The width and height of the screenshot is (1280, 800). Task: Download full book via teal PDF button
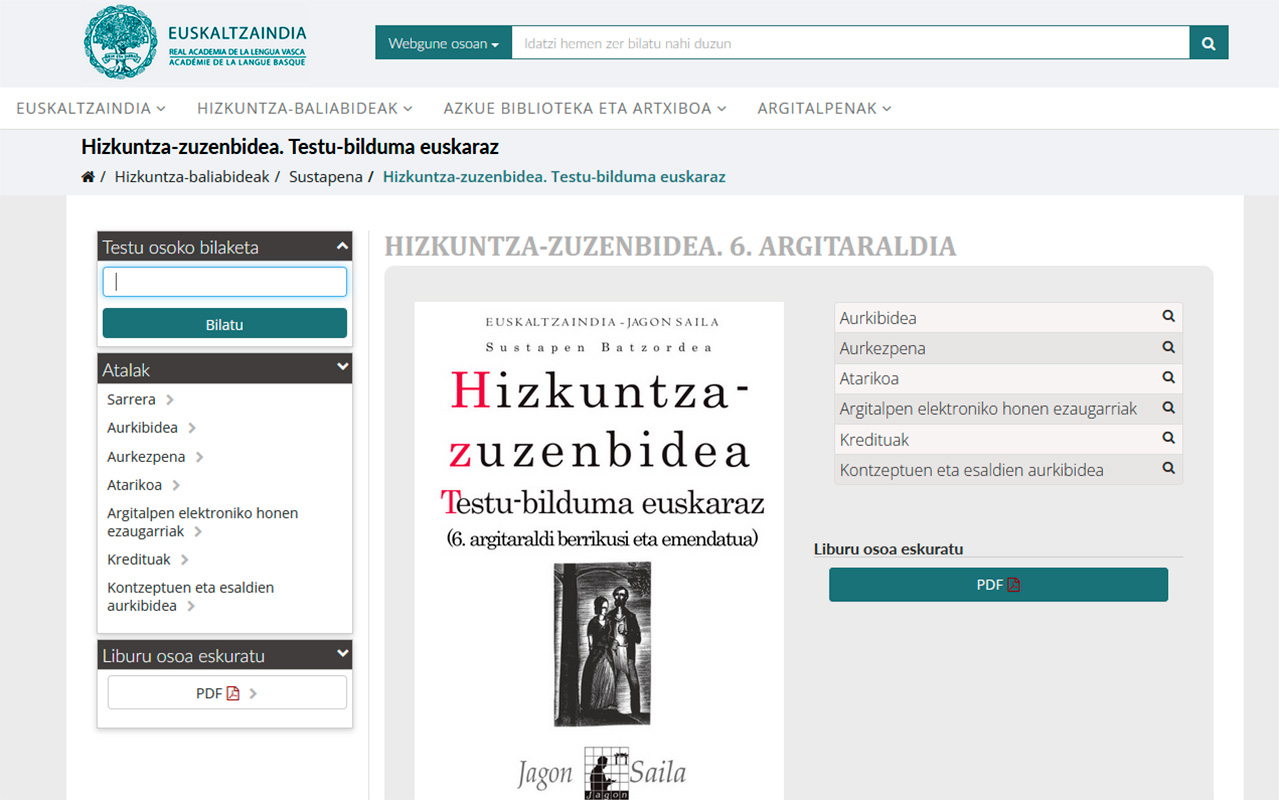(x=998, y=585)
